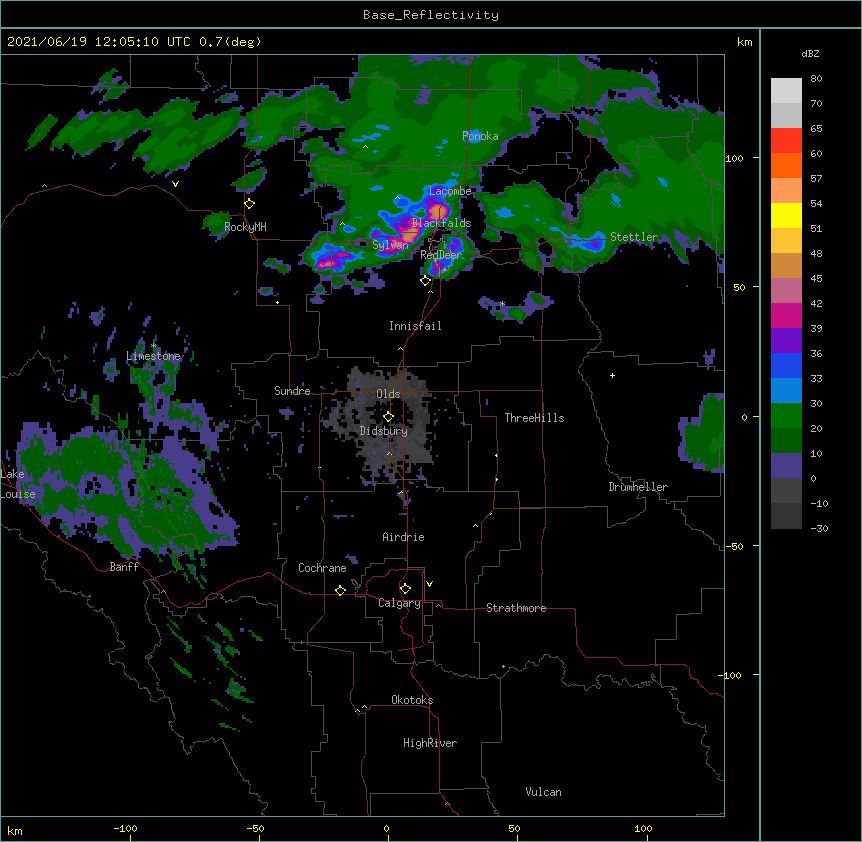This screenshot has width=862, height=842.
Task: Select the Strathmore label
Action: point(516,608)
